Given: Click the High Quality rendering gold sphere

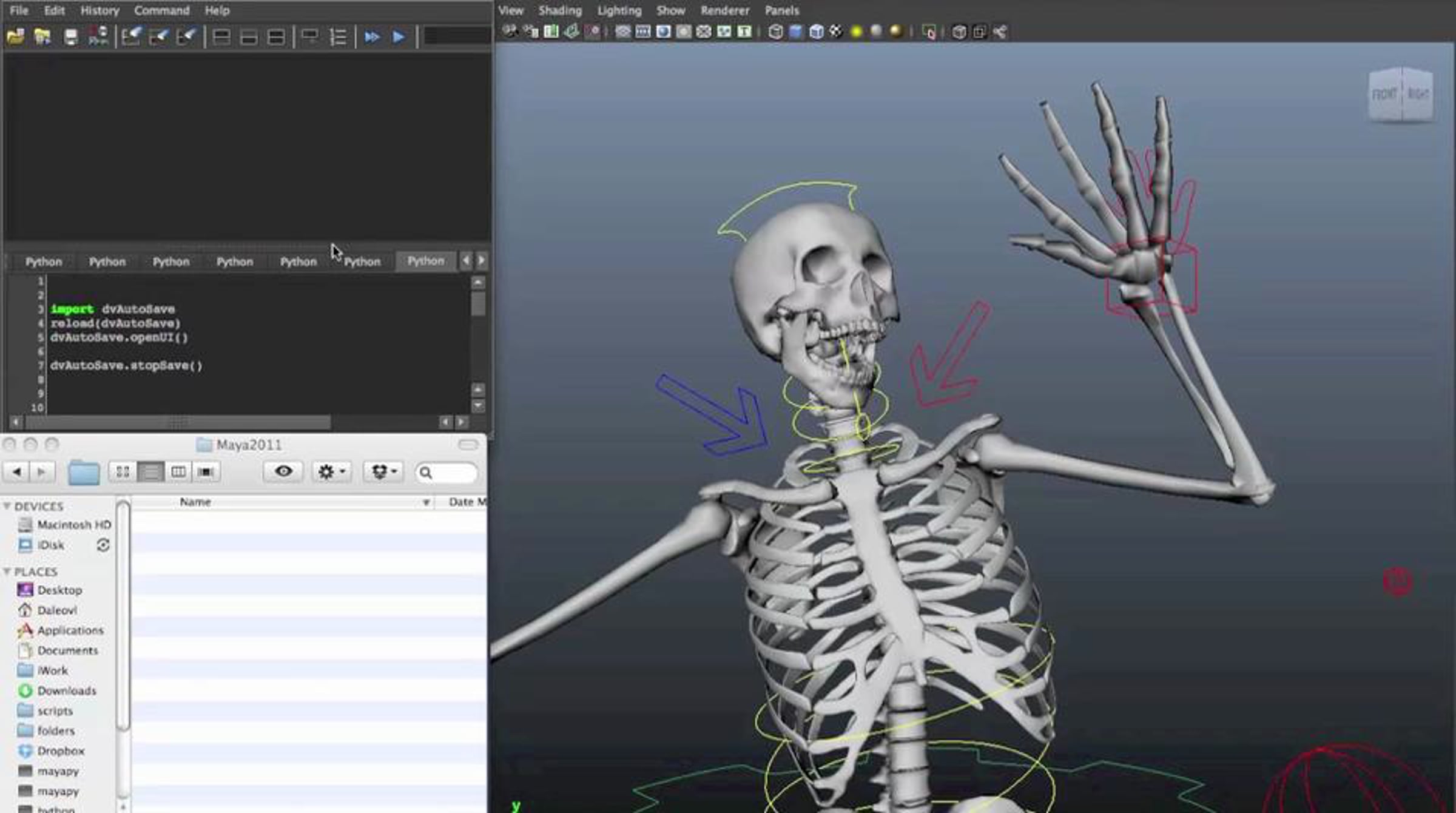Looking at the screenshot, I should 896,31.
